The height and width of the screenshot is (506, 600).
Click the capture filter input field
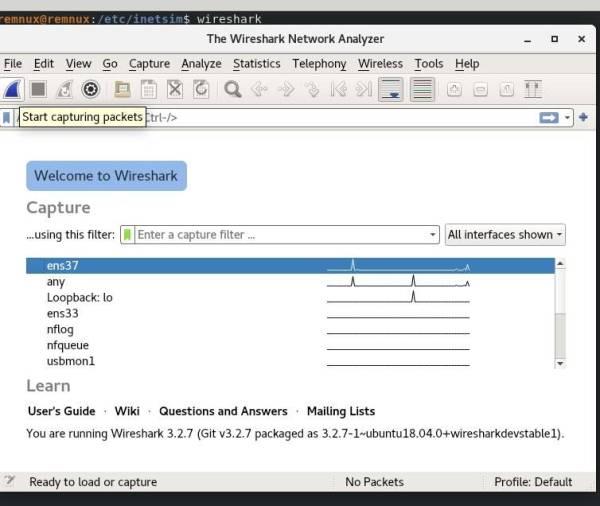(280, 235)
